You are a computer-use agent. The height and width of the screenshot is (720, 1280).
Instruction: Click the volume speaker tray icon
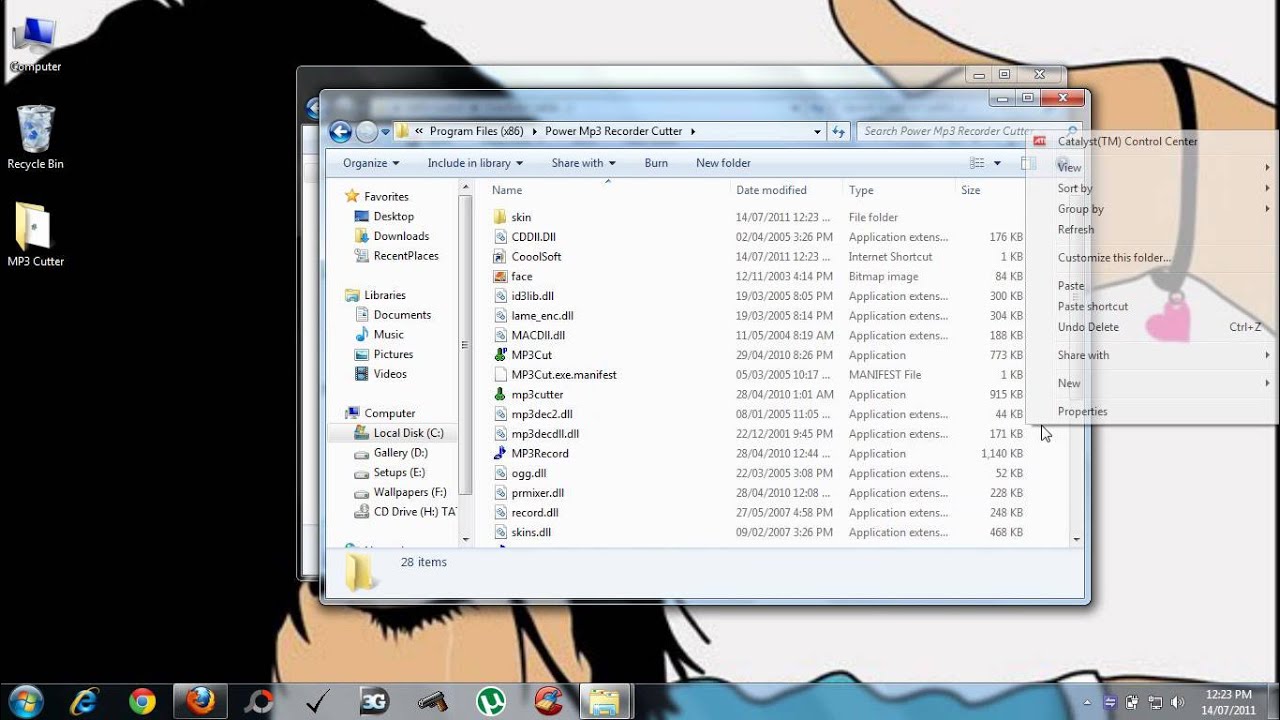[x=1178, y=702]
